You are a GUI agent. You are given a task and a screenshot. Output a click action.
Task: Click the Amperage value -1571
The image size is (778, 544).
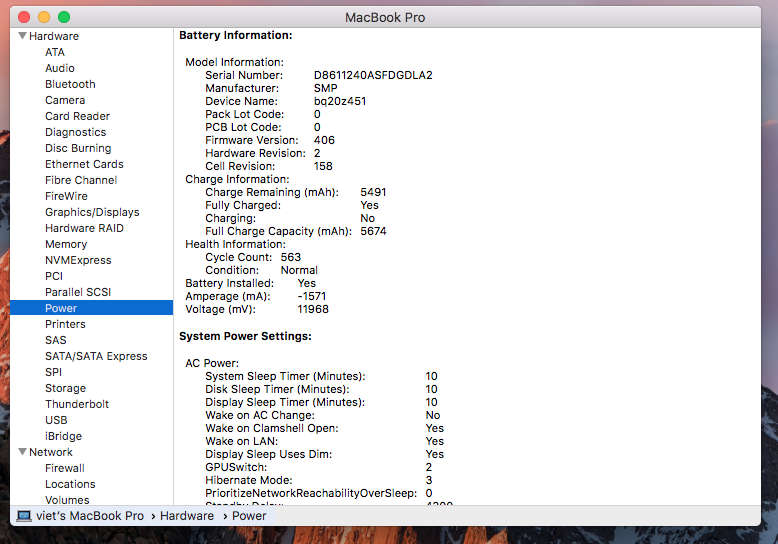coord(312,296)
